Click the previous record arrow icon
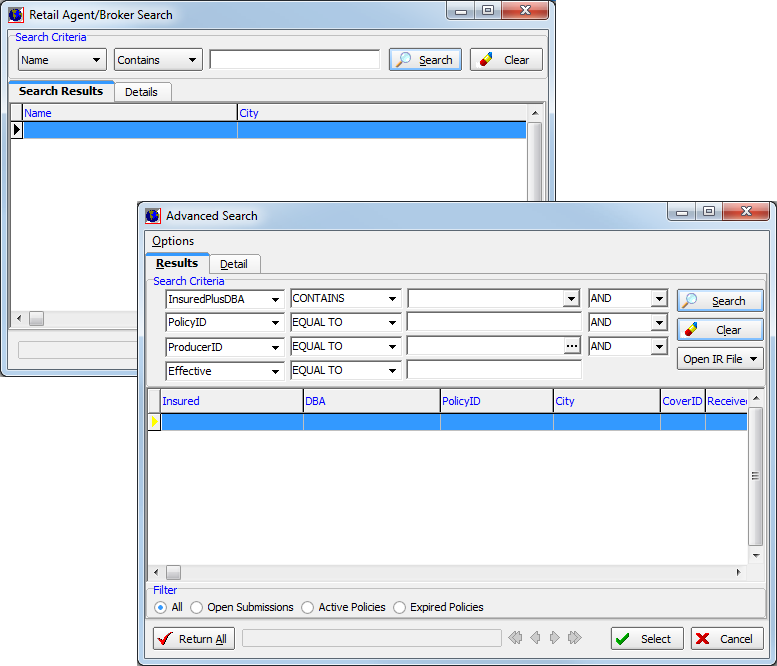This screenshot has width=777, height=666. point(535,638)
